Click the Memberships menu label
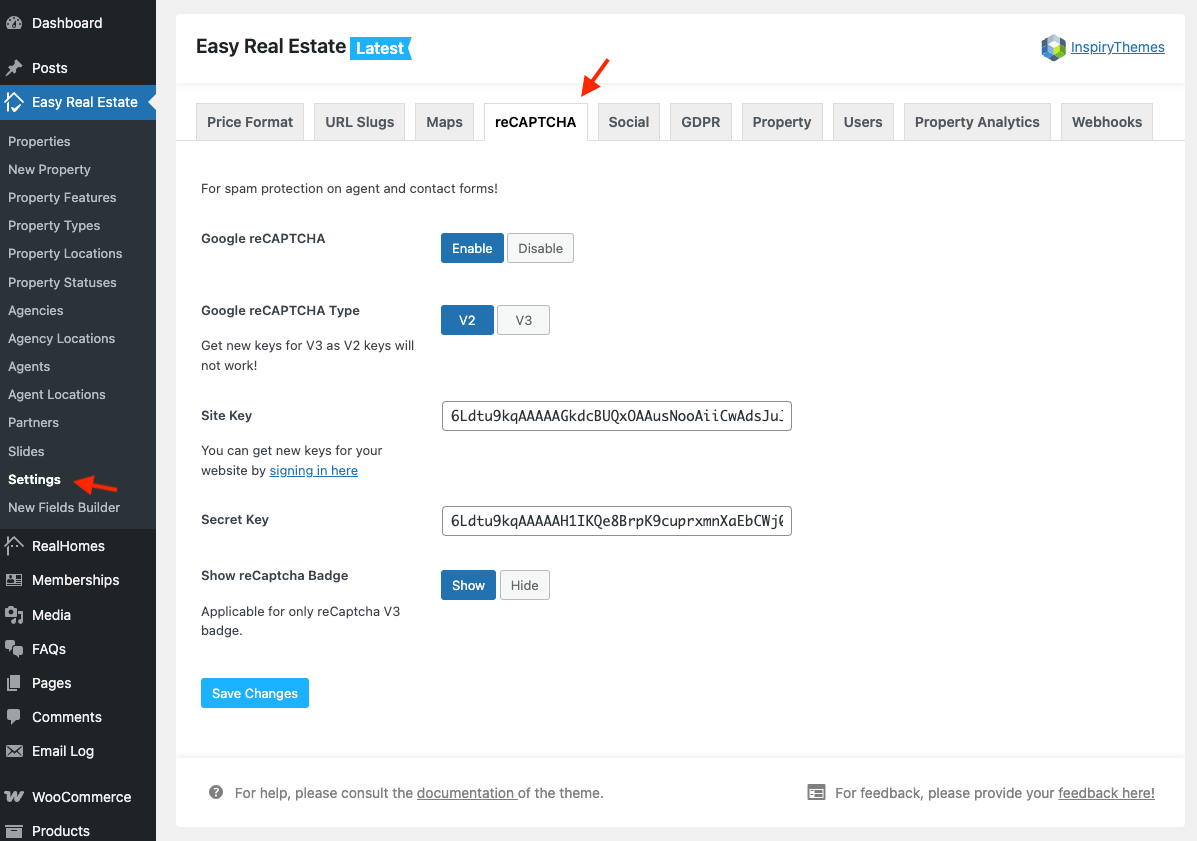Image resolution: width=1197 pixels, height=841 pixels. click(76, 580)
